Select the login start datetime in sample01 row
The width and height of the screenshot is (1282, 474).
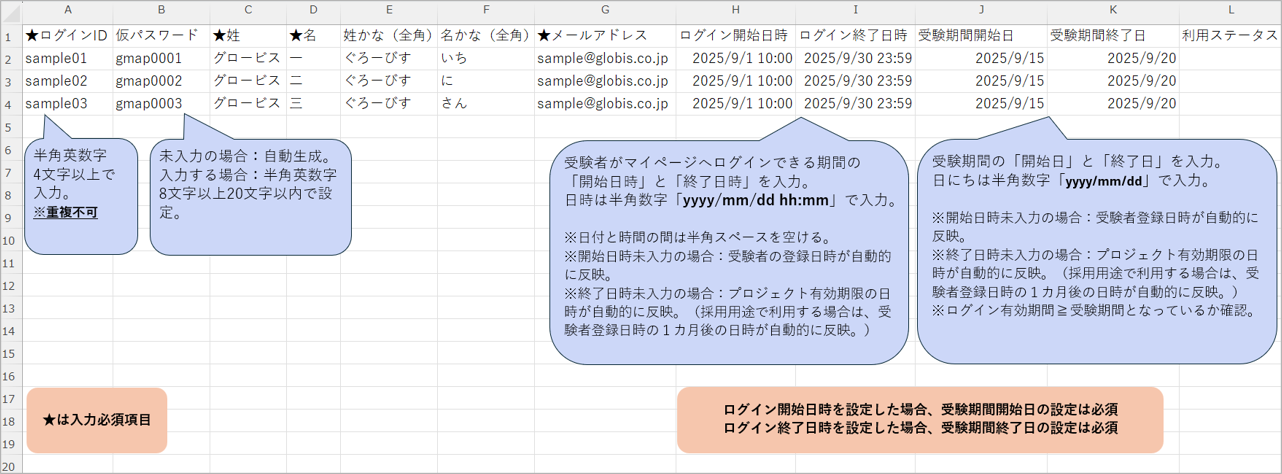coord(736,58)
